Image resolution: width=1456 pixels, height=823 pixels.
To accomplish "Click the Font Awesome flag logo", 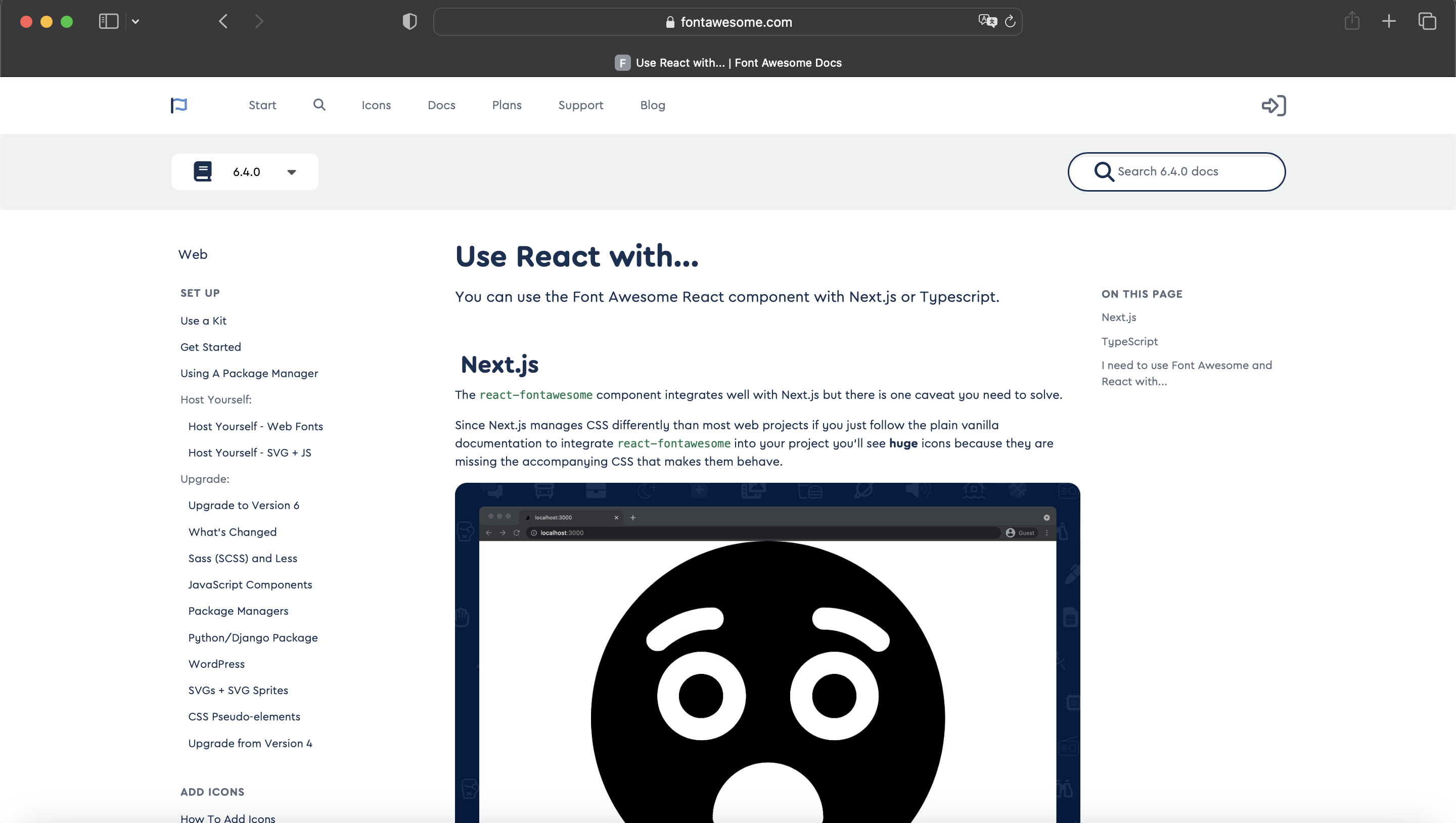I will click(178, 105).
